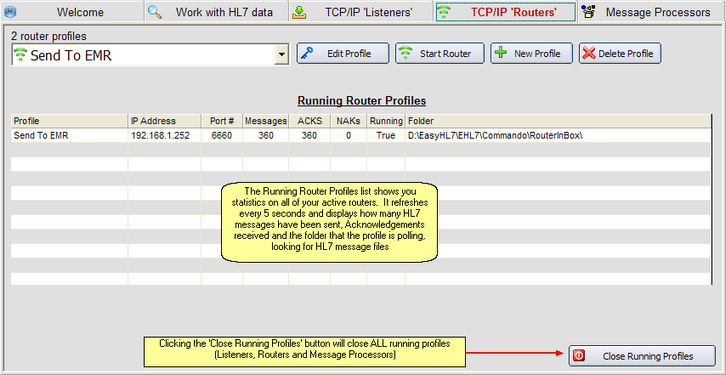Click the Close Running Profiles button
The width and height of the screenshot is (726, 375).
[x=642, y=356]
